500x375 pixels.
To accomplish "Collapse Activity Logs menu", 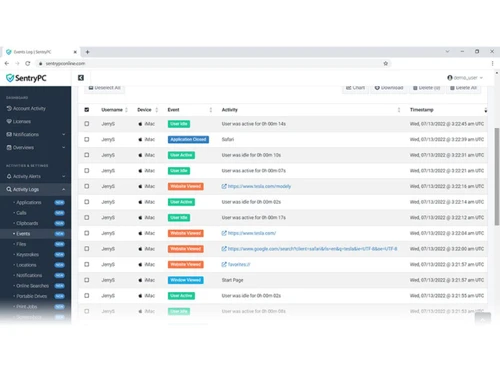I will coord(35,189).
